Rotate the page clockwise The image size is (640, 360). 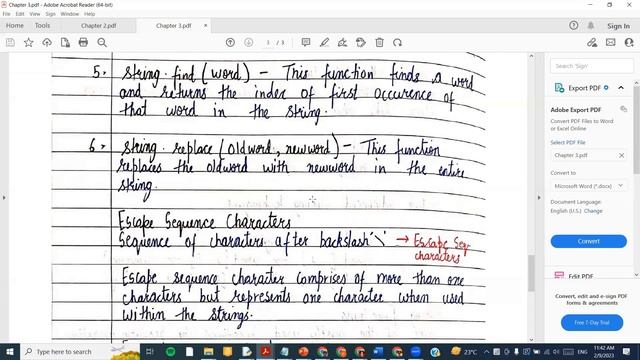click(x=398, y=42)
